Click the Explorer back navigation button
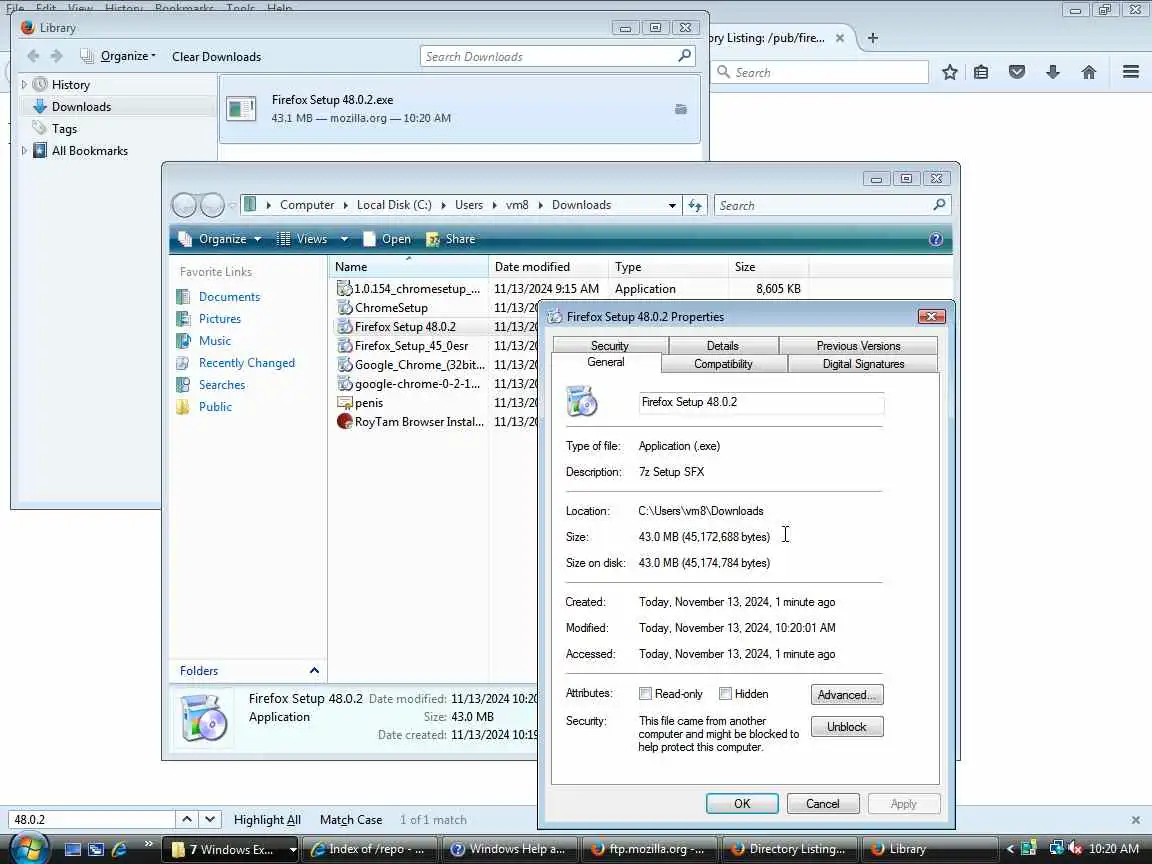Screen dimensions: 1152x864 [184, 205]
